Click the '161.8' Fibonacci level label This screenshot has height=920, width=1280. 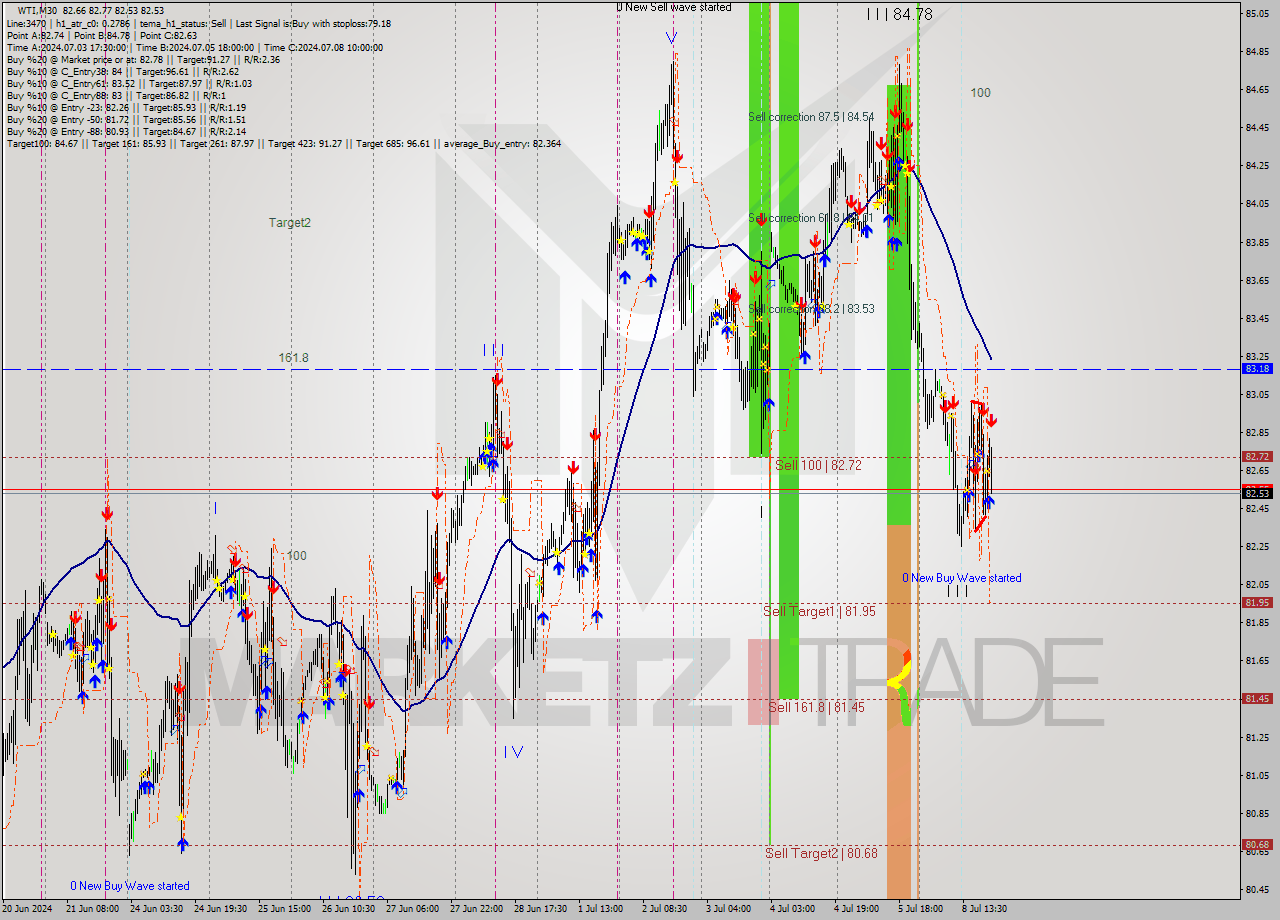coord(293,357)
